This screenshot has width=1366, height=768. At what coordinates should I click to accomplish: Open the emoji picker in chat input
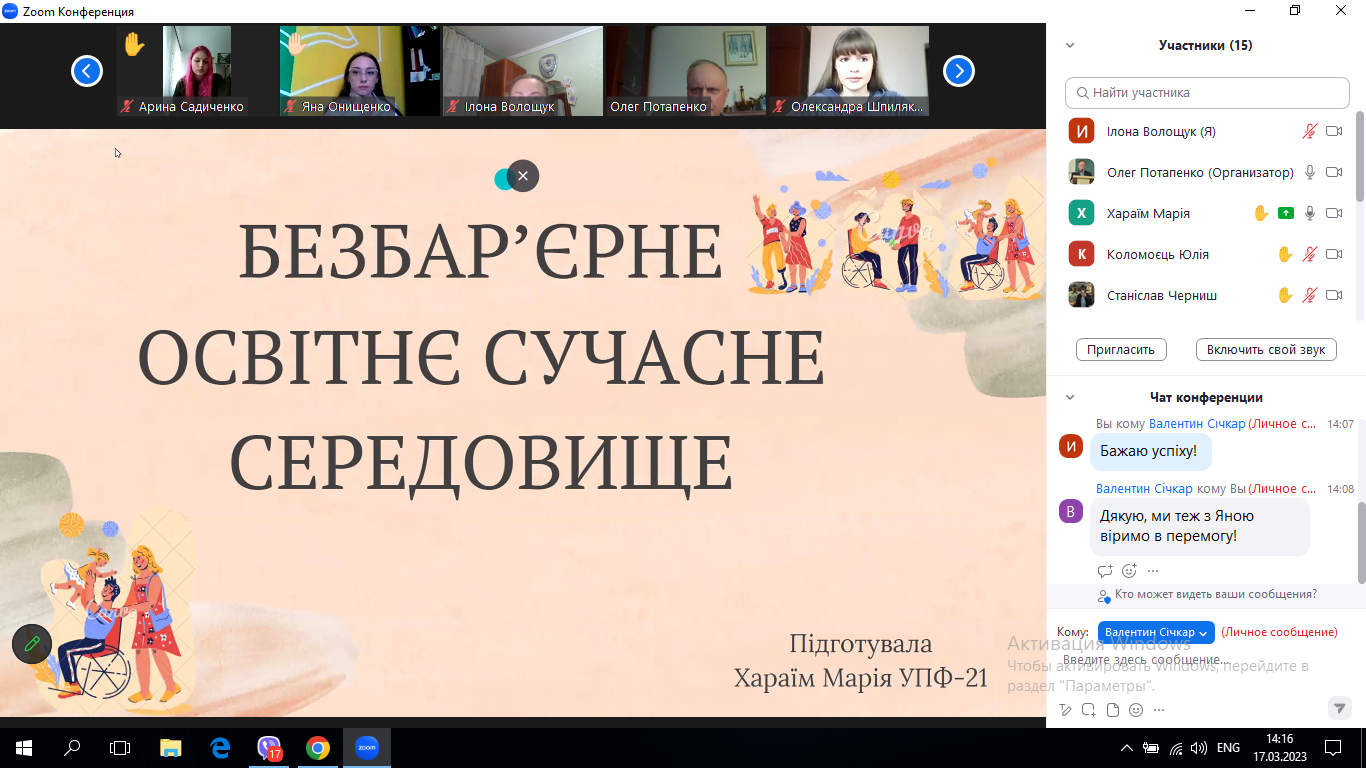(x=1136, y=710)
